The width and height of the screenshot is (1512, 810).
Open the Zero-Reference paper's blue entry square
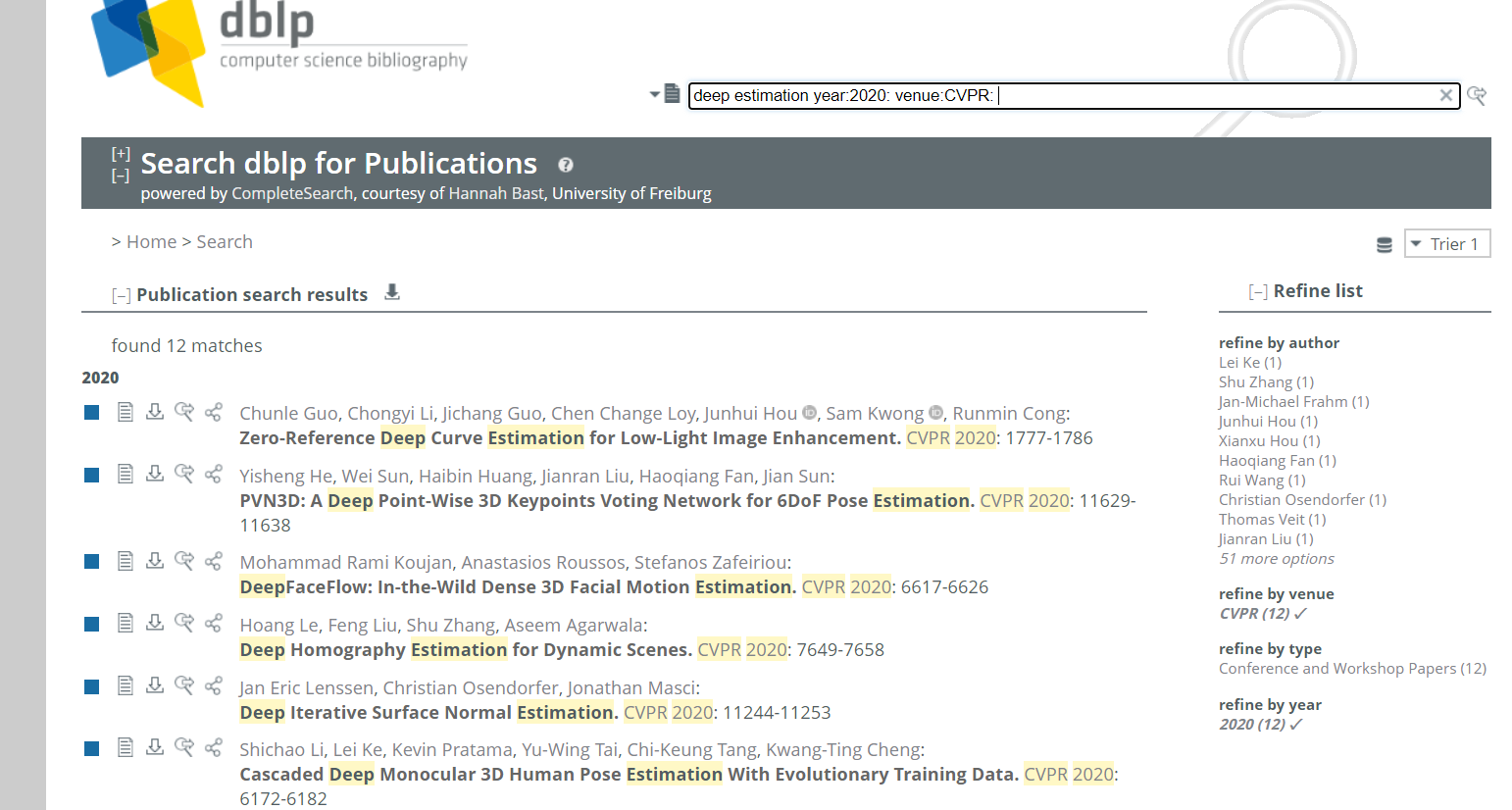(x=92, y=413)
